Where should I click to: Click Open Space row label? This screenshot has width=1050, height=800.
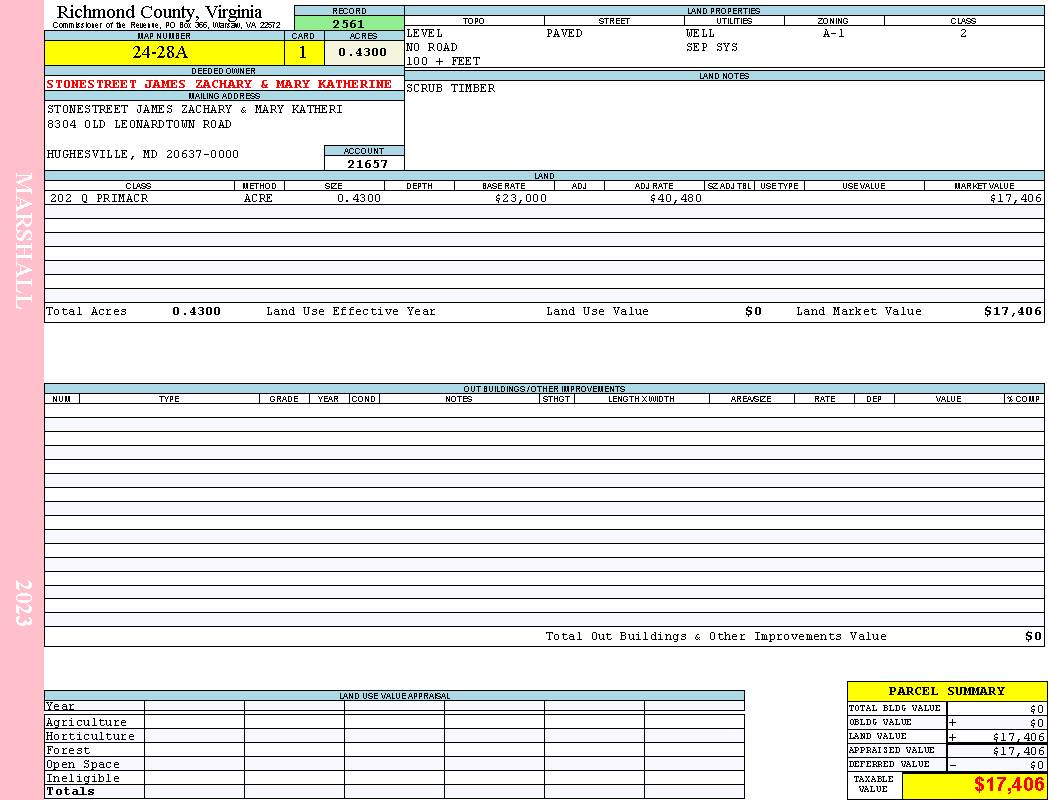click(82, 765)
